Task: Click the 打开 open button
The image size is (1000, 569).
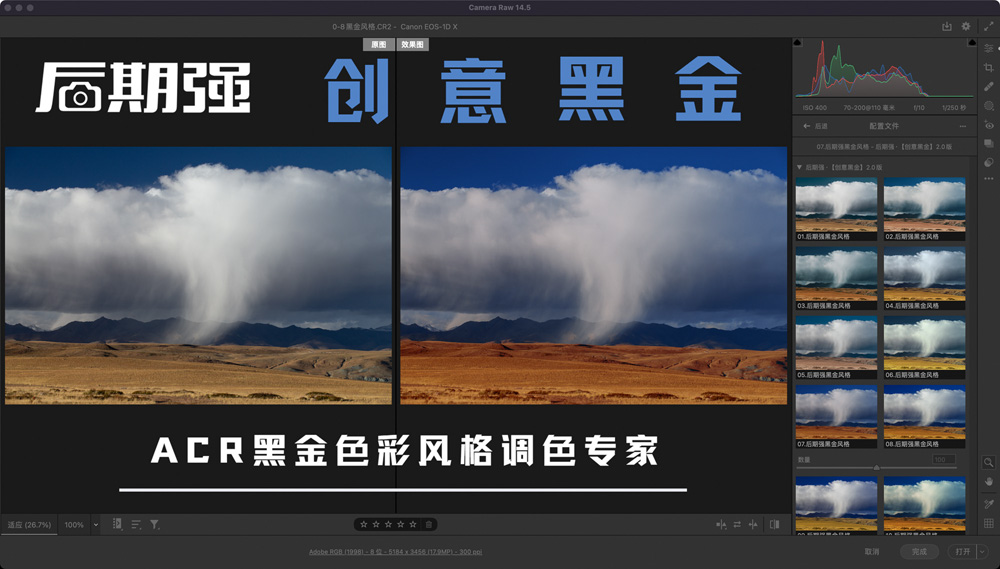Action: coord(963,552)
